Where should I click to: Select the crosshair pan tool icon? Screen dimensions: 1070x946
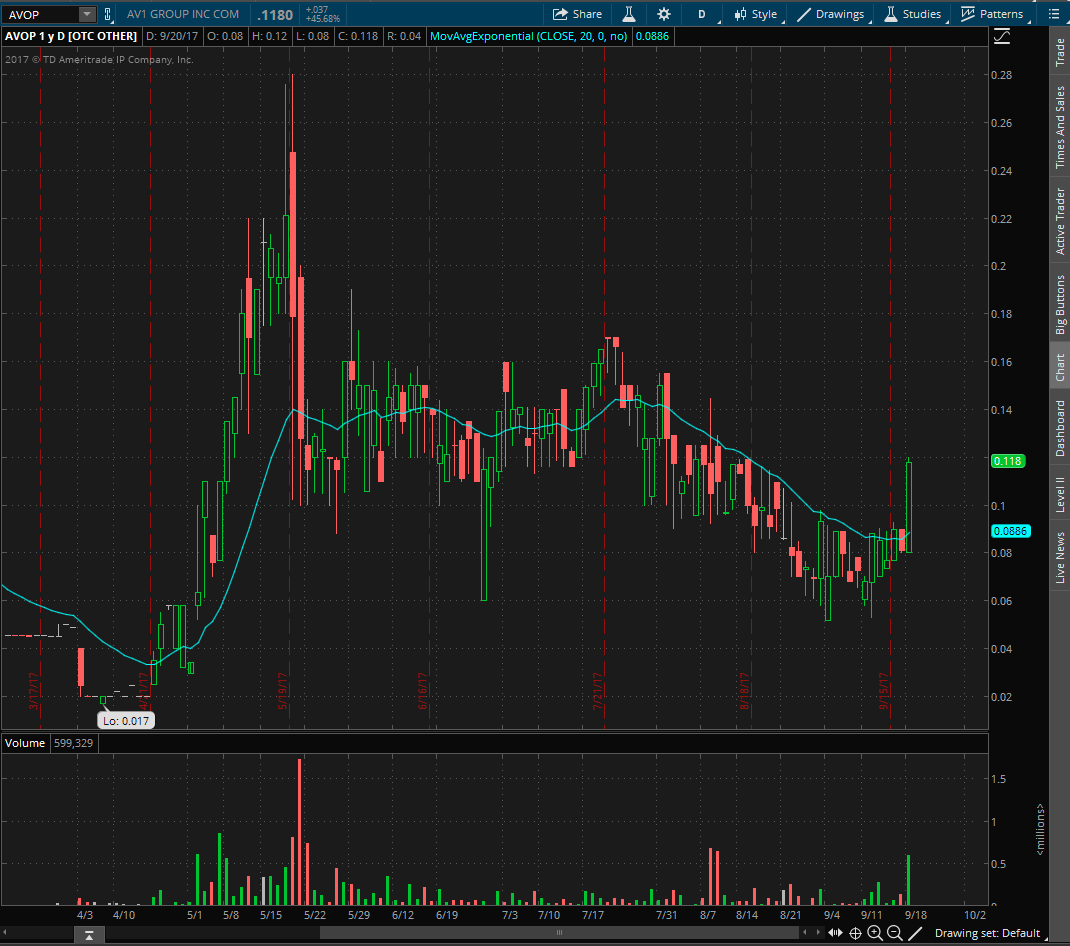pos(856,933)
